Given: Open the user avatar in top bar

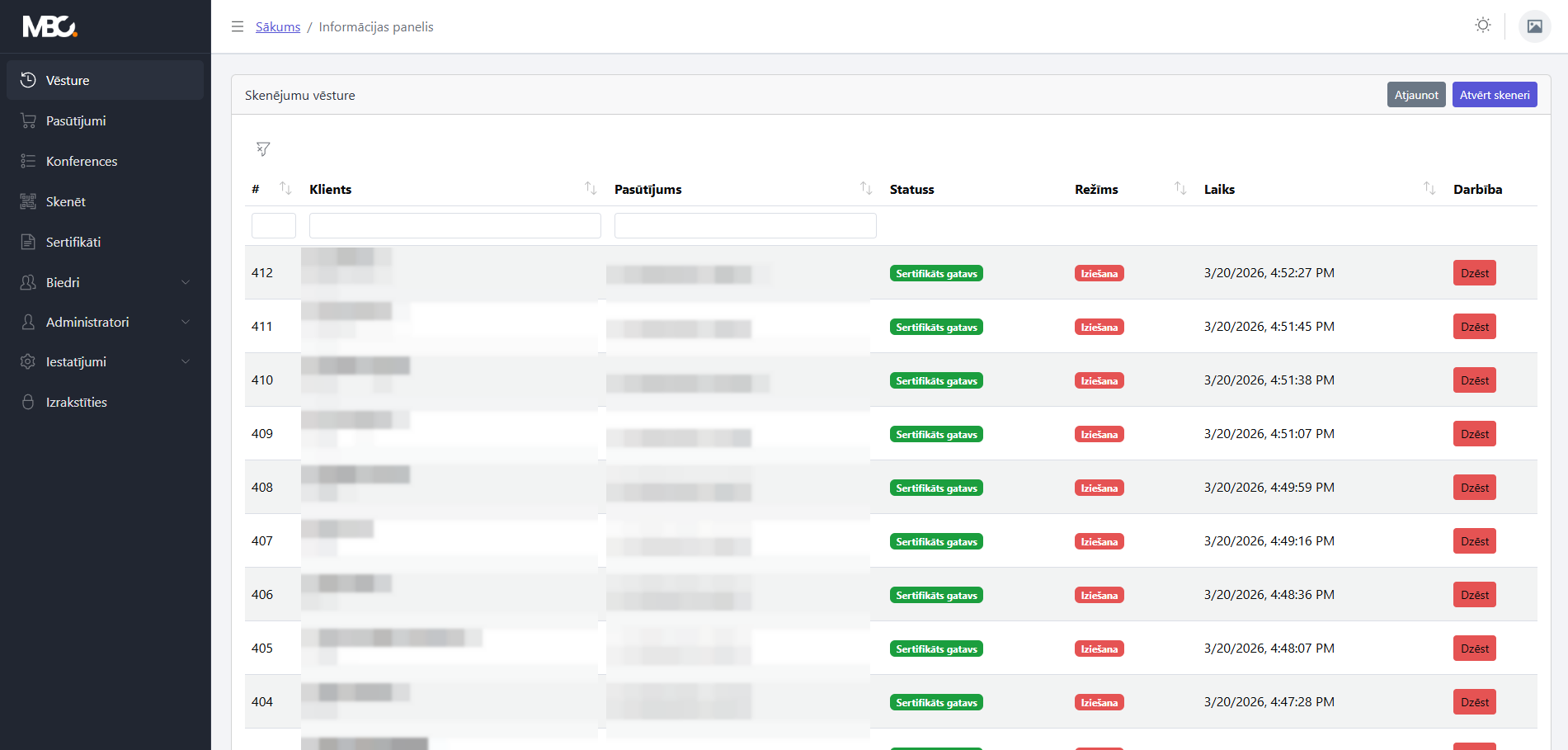Looking at the screenshot, I should click(x=1534, y=26).
